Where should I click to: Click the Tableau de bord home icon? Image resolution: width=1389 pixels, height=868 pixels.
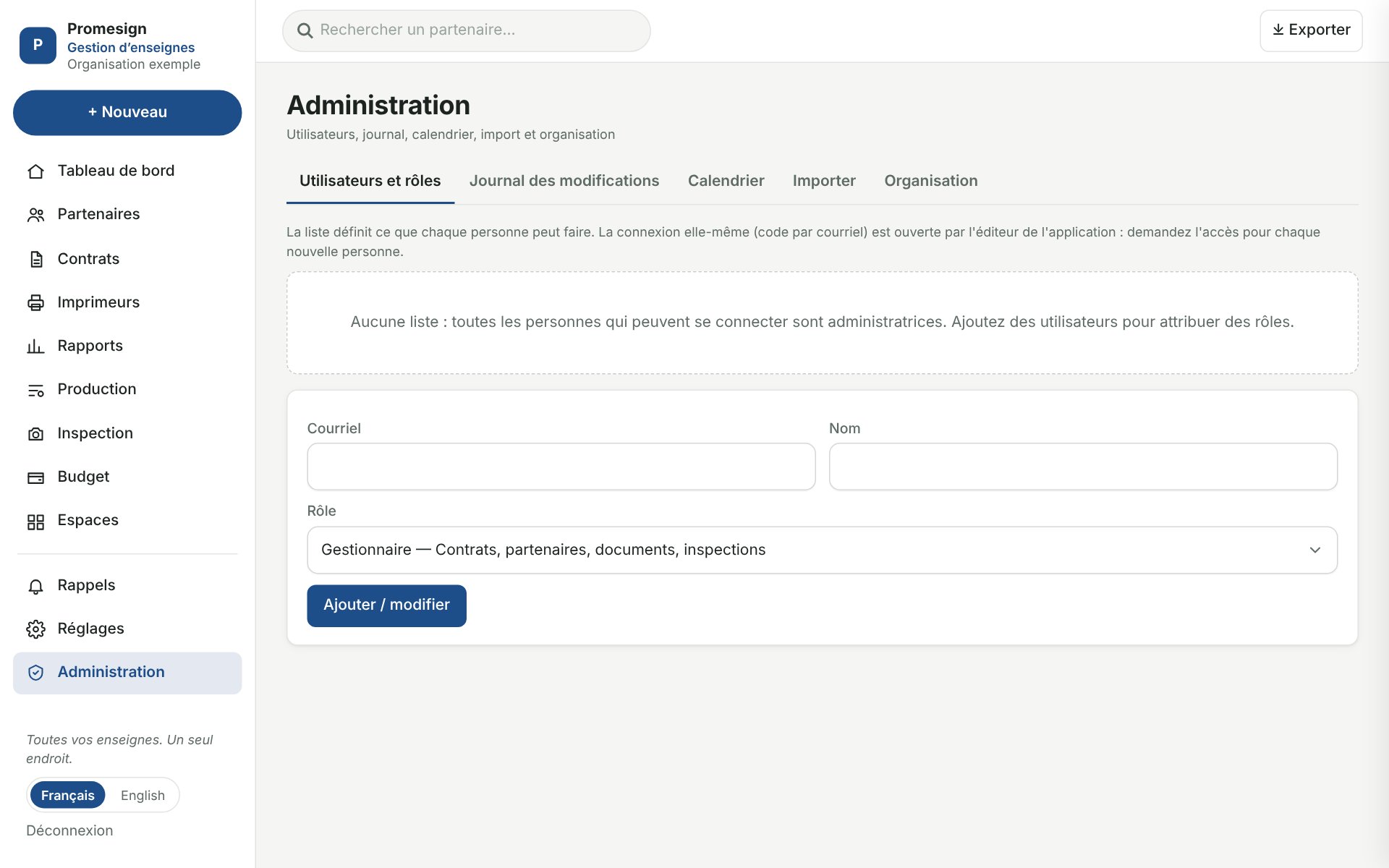35,171
